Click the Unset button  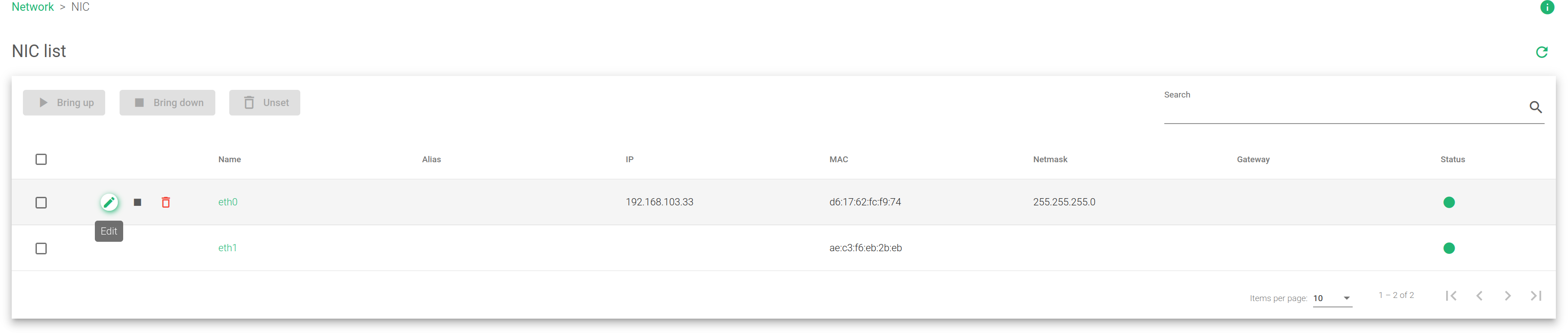[x=265, y=103]
